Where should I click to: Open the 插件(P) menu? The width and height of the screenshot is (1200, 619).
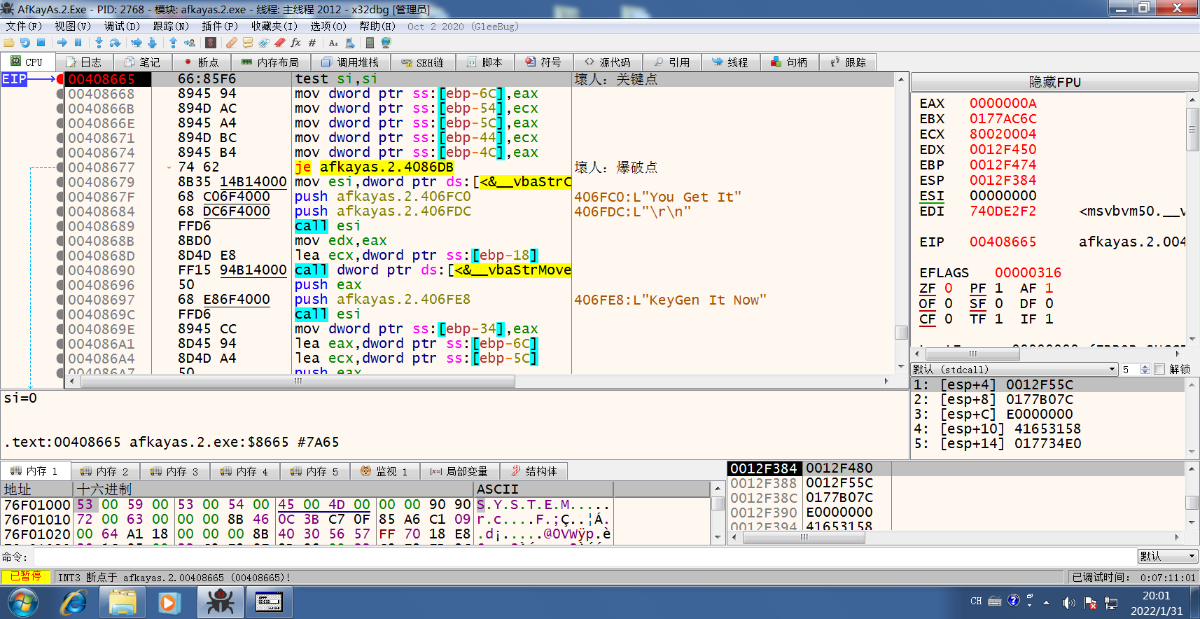[220, 26]
